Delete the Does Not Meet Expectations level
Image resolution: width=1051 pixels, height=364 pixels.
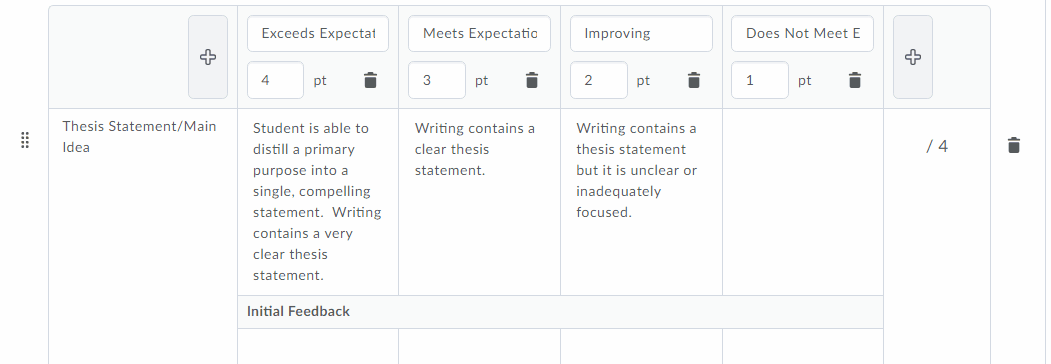855,80
